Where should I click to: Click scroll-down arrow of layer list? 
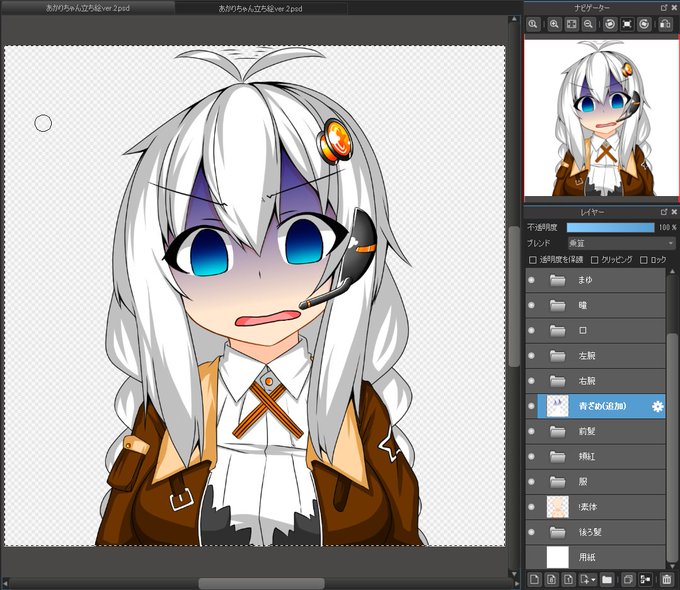pyautogui.click(x=672, y=566)
